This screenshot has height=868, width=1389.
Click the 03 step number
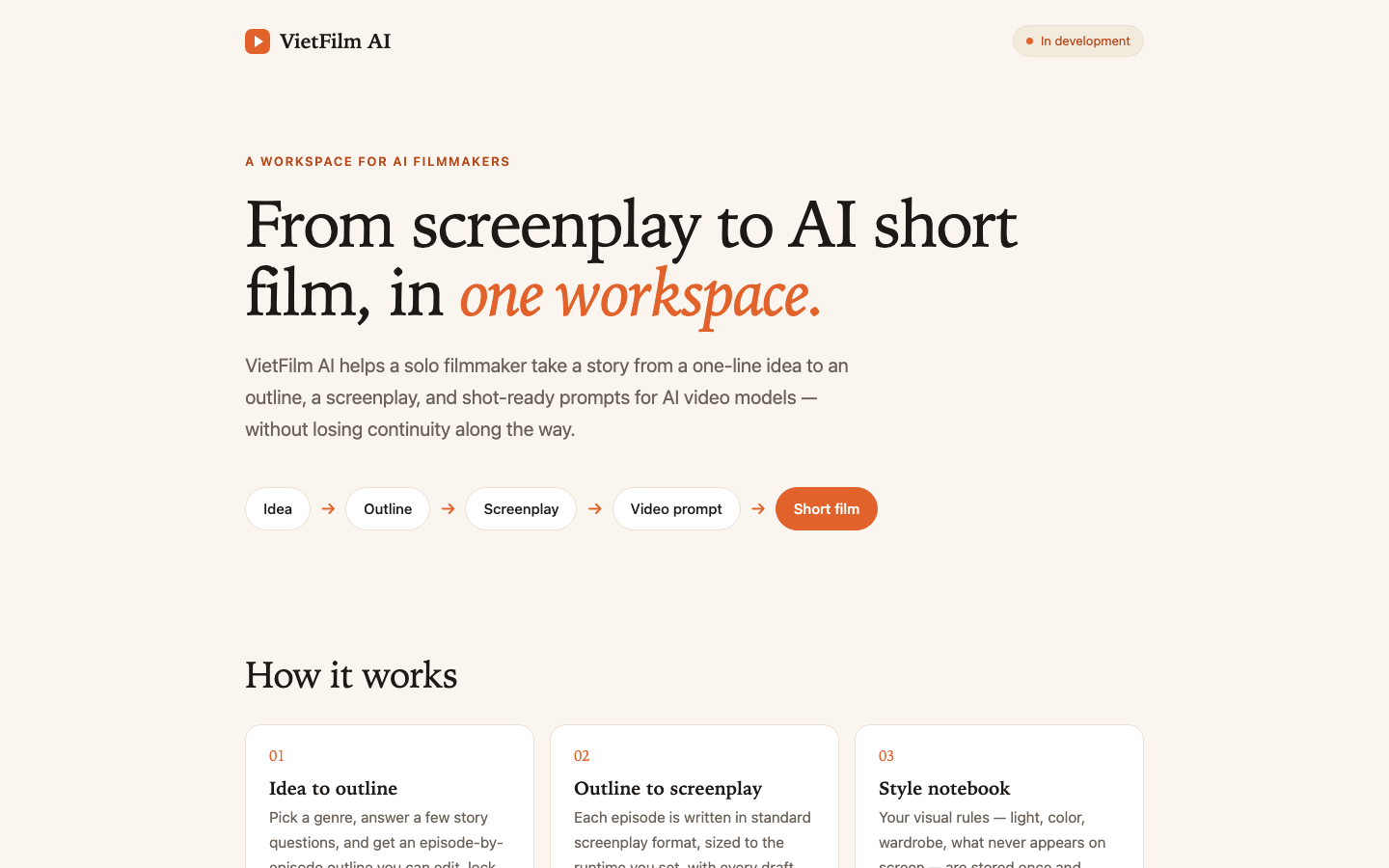coord(886,756)
